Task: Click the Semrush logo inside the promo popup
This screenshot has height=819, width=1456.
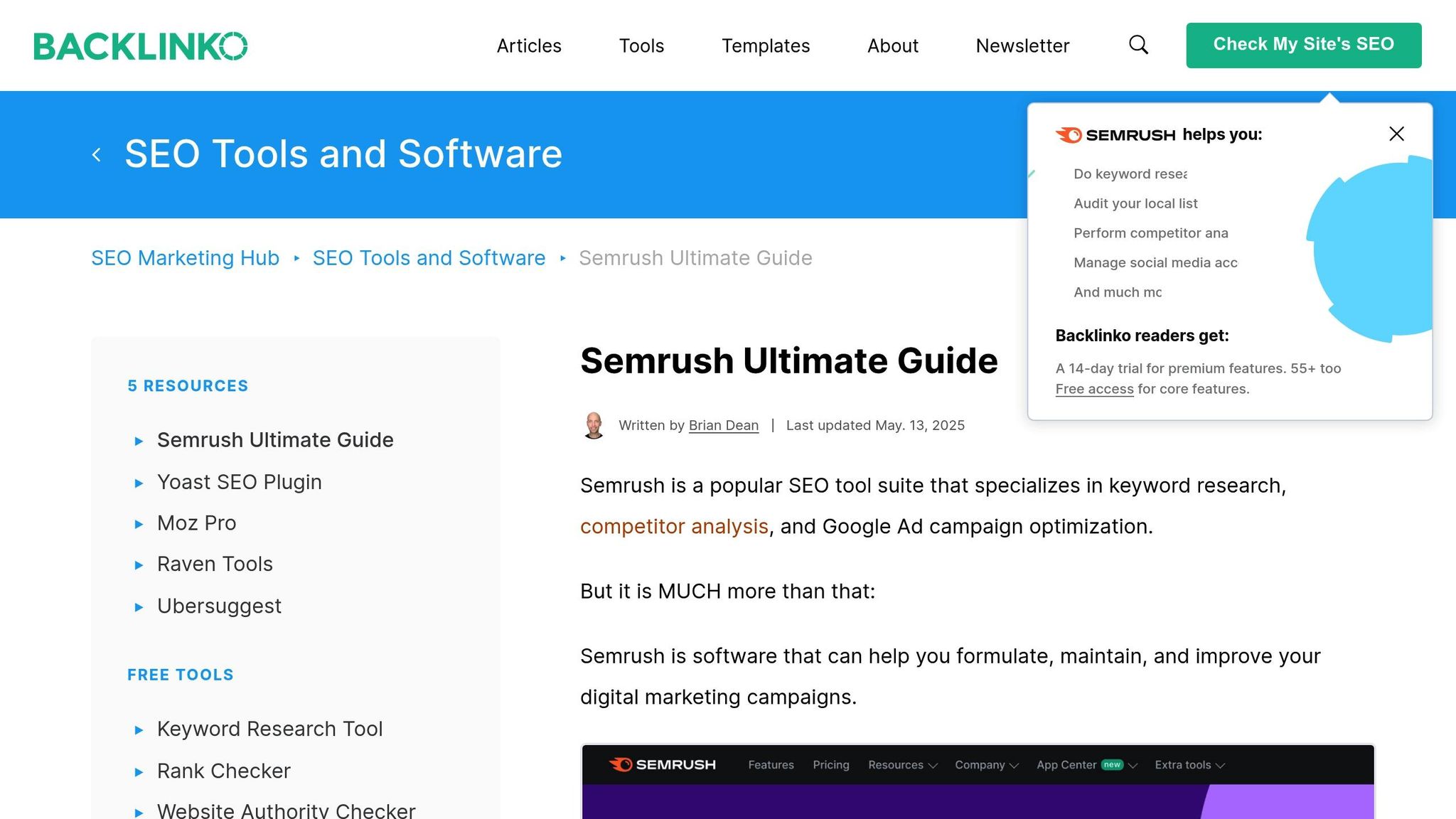Action: point(1114,134)
